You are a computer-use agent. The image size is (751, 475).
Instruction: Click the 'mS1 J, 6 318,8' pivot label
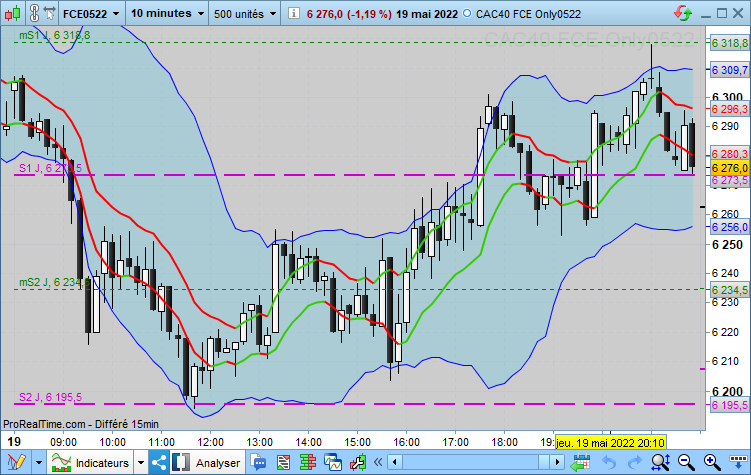pos(54,35)
